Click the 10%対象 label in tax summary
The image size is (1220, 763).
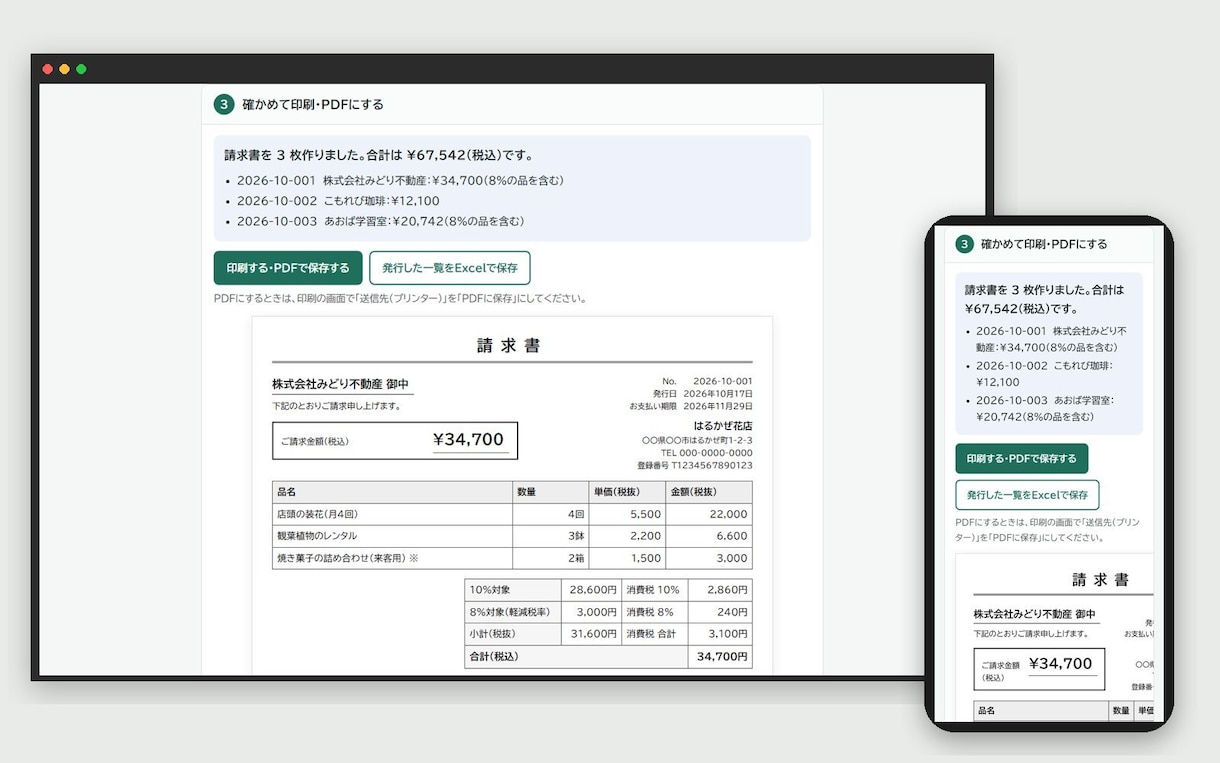click(512, 590)
